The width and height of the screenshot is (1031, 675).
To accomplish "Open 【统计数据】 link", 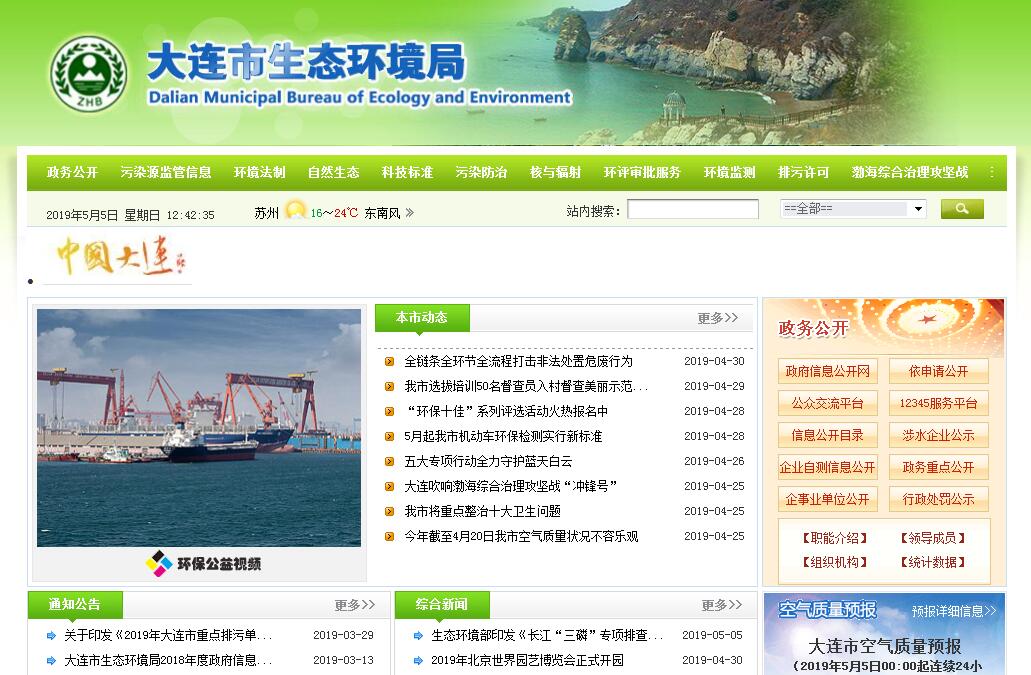I will (x=932, y=563).
